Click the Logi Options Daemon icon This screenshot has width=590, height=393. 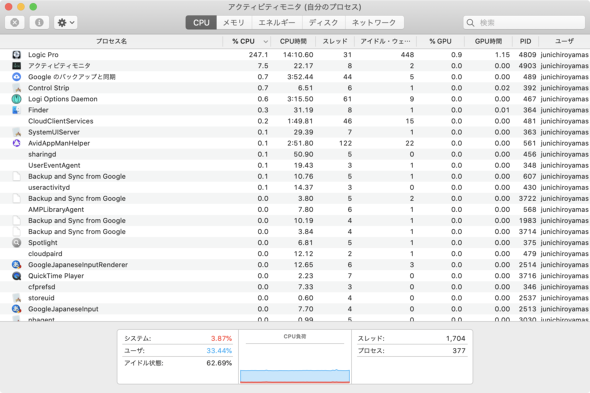pos(16,99)
